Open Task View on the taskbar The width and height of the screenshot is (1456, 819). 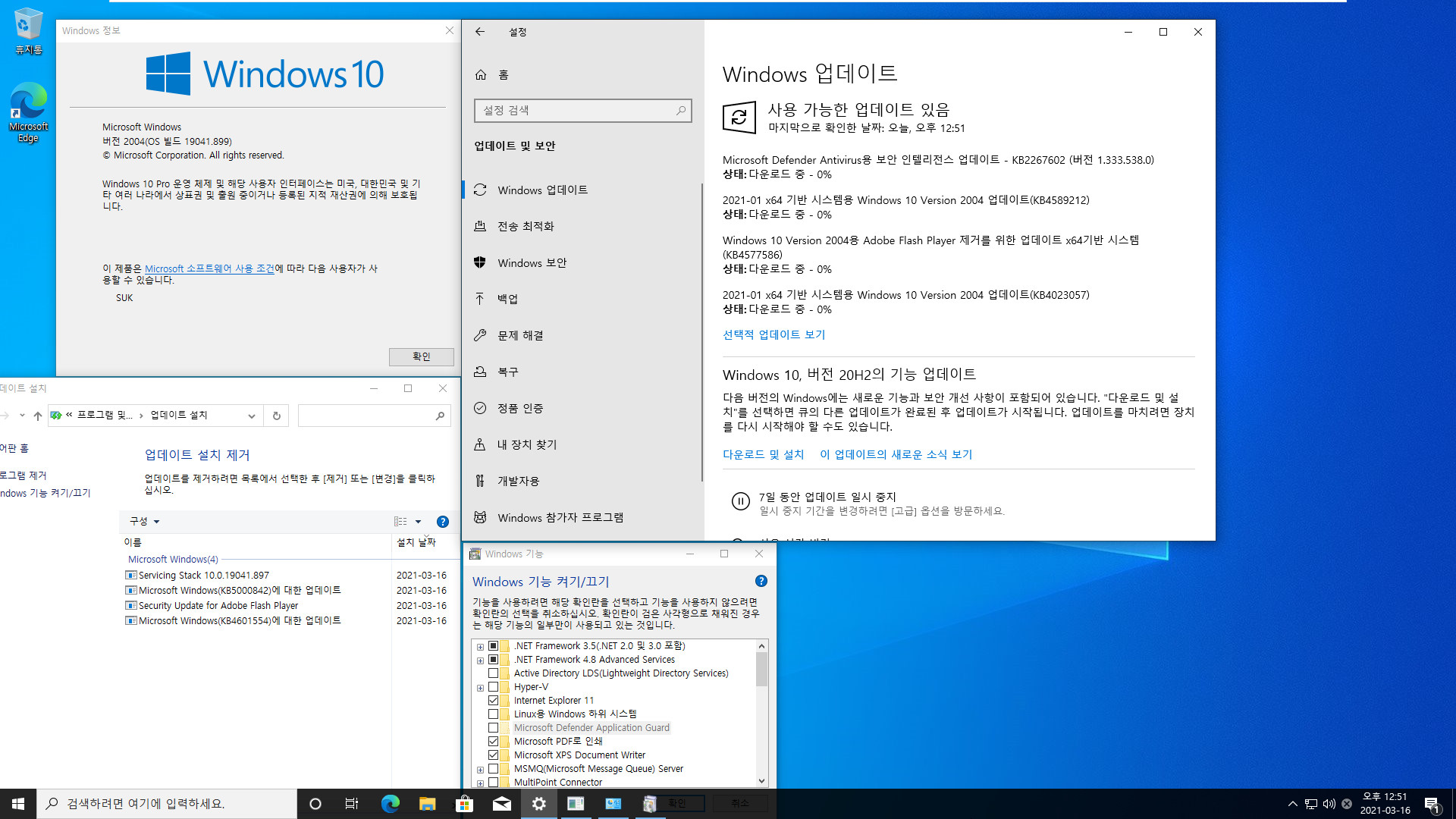click(352, 804)
